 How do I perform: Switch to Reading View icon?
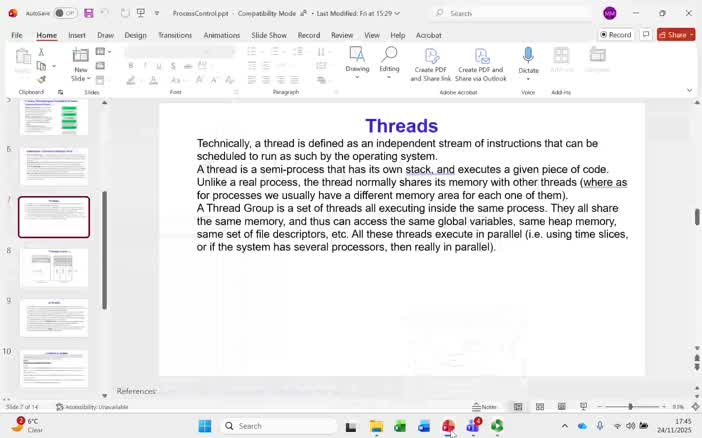point(561,407)
